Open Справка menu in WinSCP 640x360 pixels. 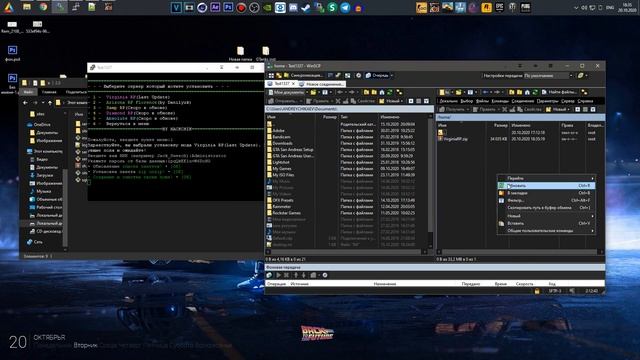[x=585, y=101]
